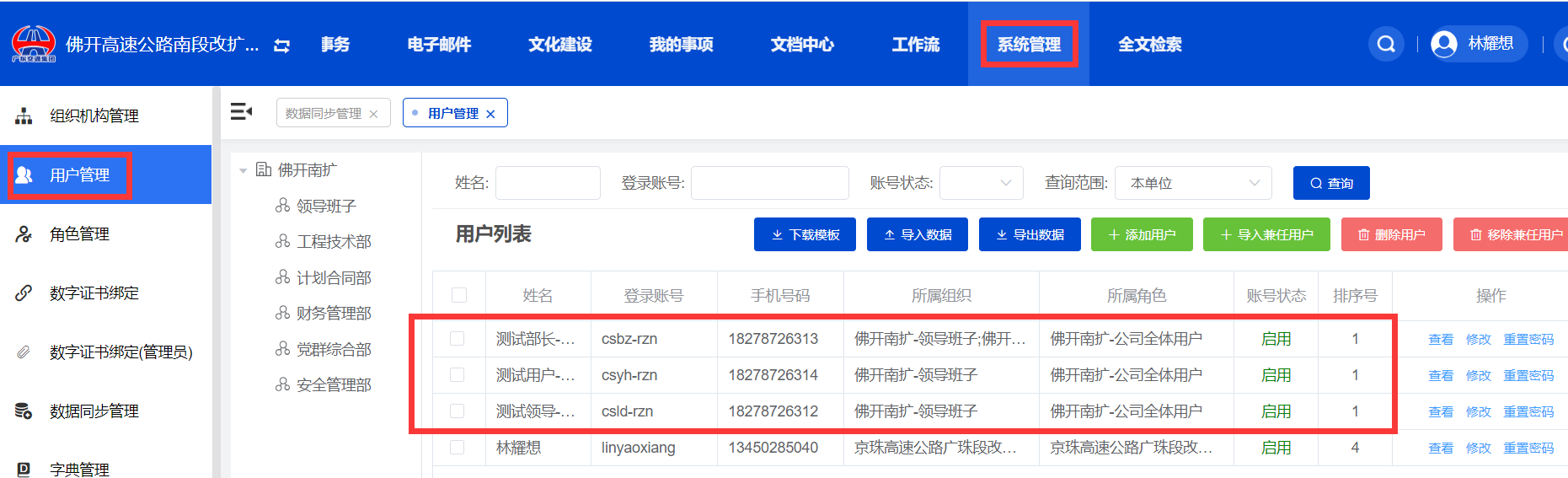Open the 我的事项 top menu

point(682,45)
